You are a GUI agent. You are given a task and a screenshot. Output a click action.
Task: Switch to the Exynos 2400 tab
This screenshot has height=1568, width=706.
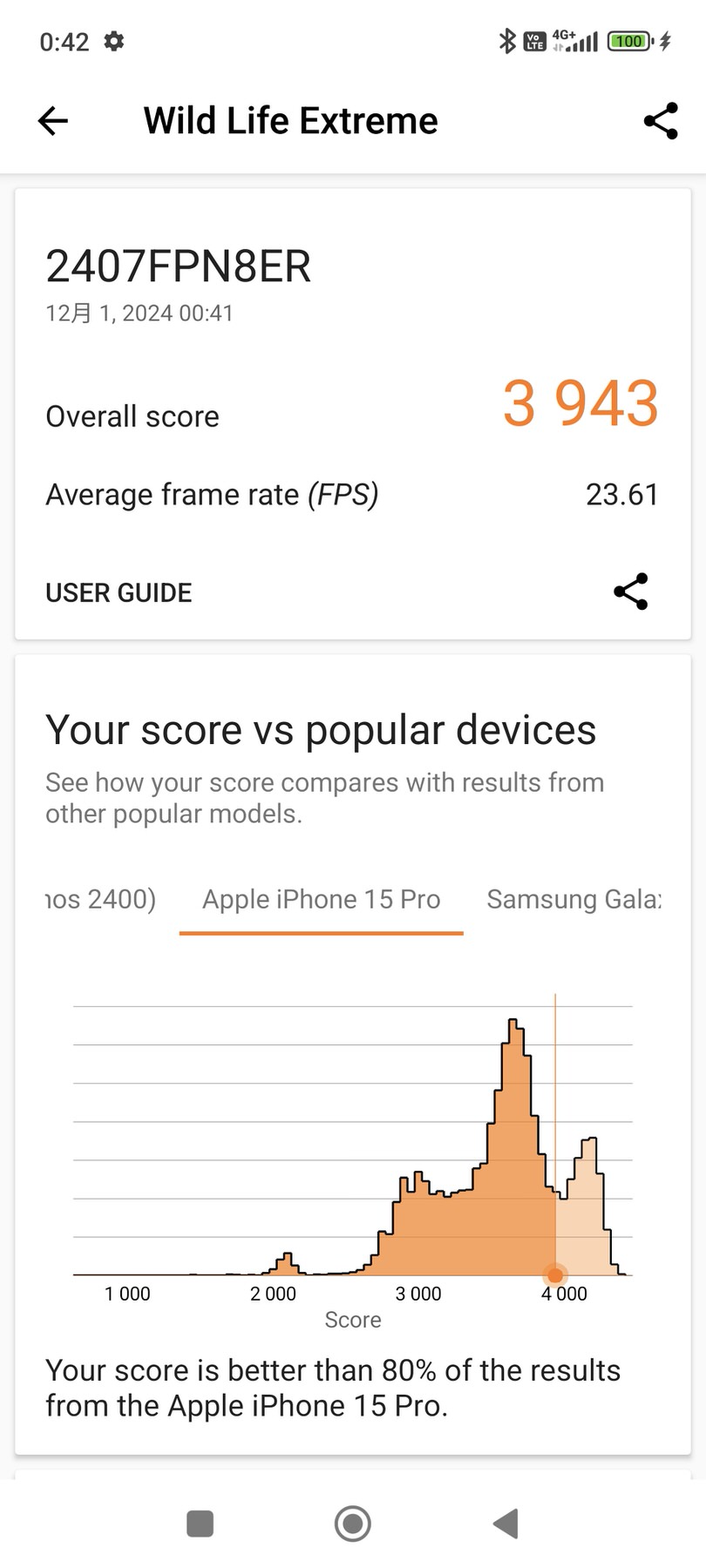click(x=100, y=899)
